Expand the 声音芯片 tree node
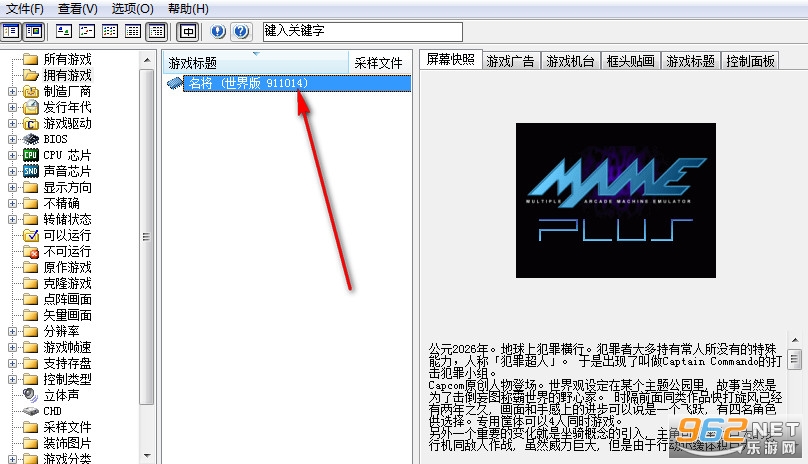 [x=12, y=171]
